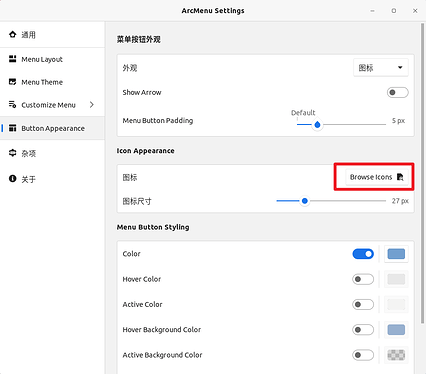Click the info icon beside 关于
Viewport: 426px width, 374px height.
[x=12, y=179]
